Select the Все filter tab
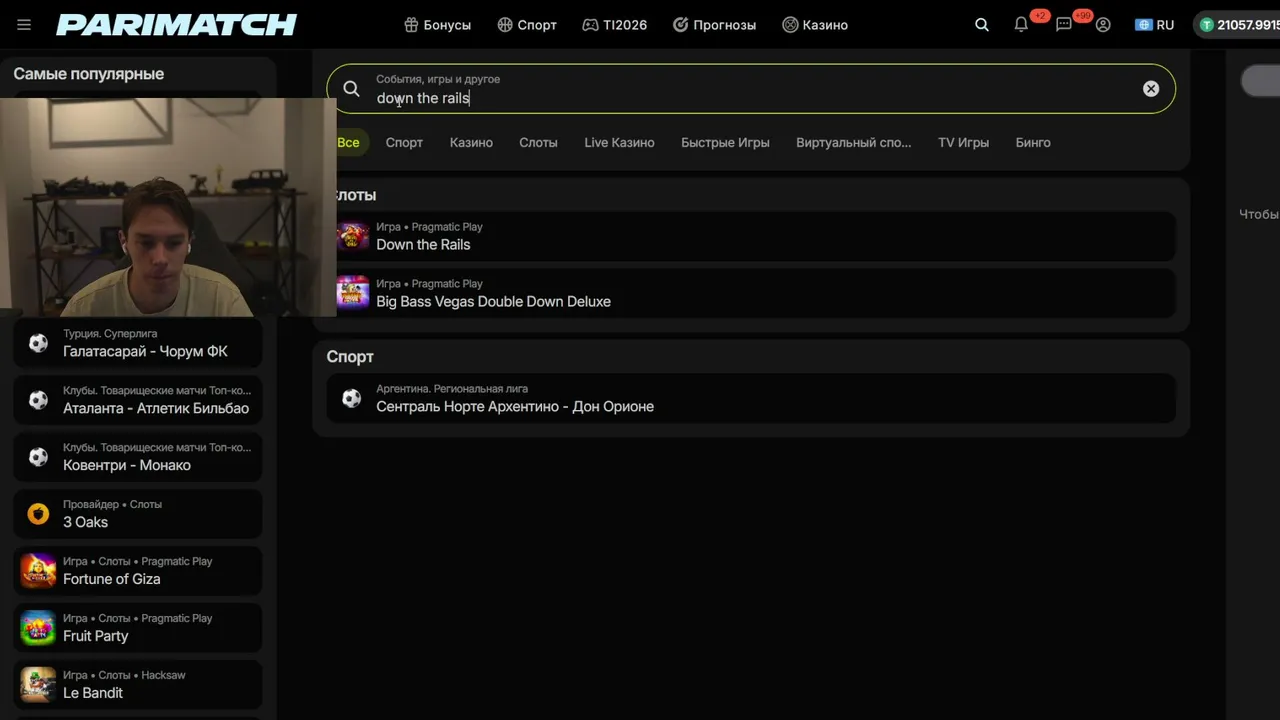 (x=348, y=143)
